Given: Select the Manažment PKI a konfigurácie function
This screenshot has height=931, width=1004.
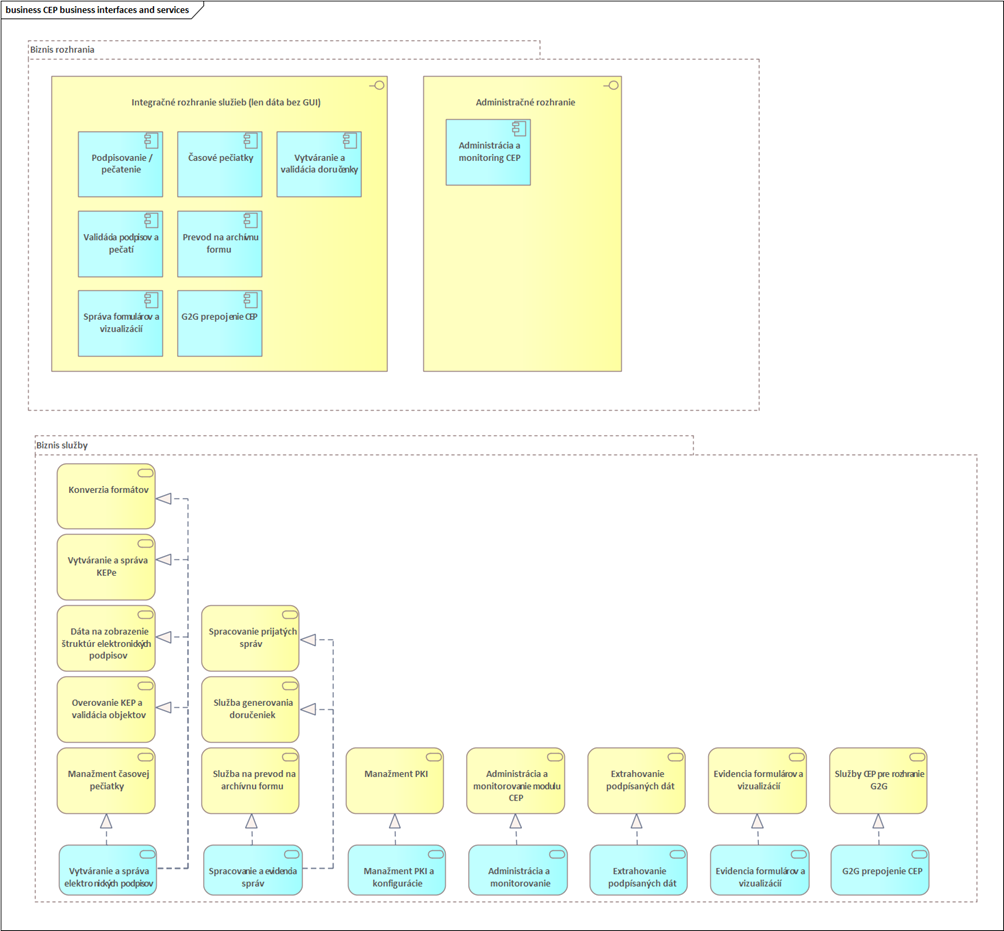Looking at the screenshot, I should click(397, 870).
